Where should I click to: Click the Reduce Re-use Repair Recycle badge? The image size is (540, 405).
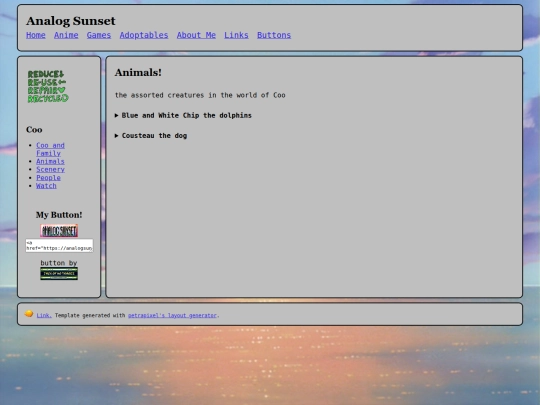pos(48,86)
